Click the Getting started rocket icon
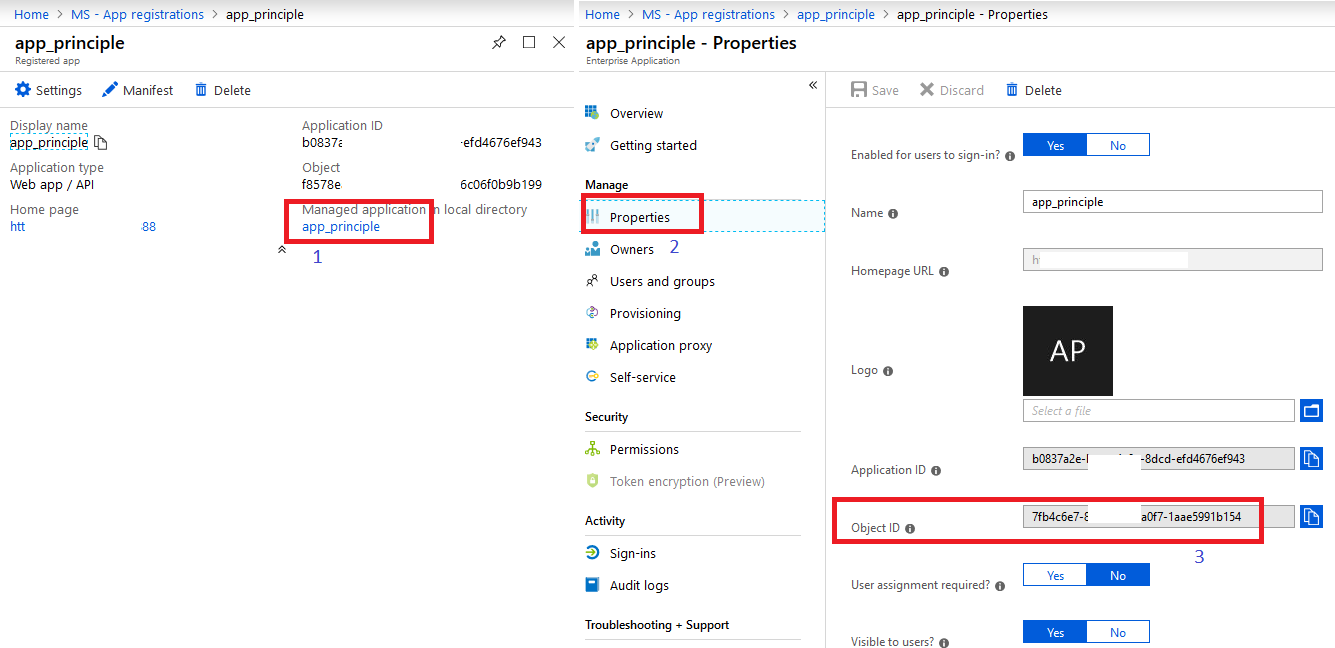Screen dimensions: 1335x648 click(592, 145)
